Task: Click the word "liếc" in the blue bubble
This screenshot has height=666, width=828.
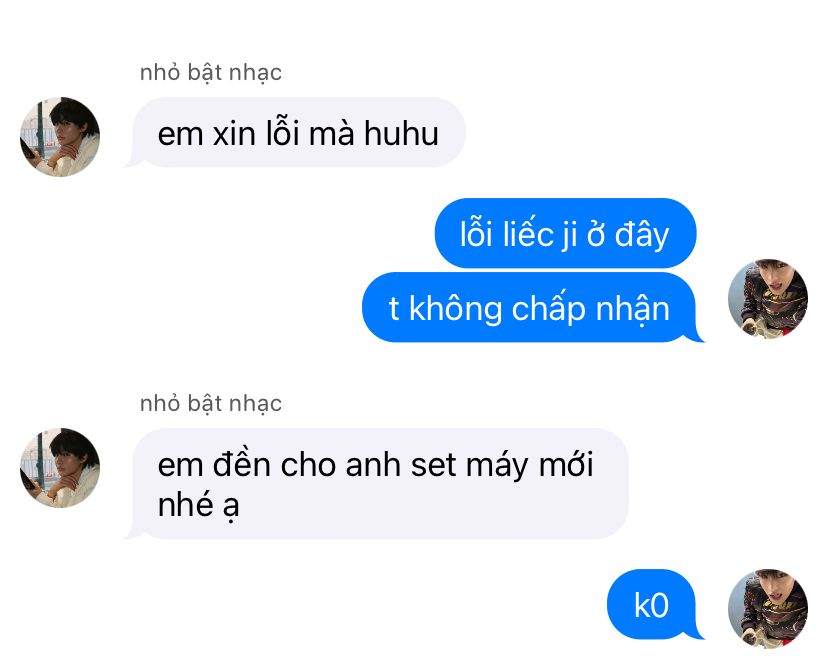Action: pos(528,233)
